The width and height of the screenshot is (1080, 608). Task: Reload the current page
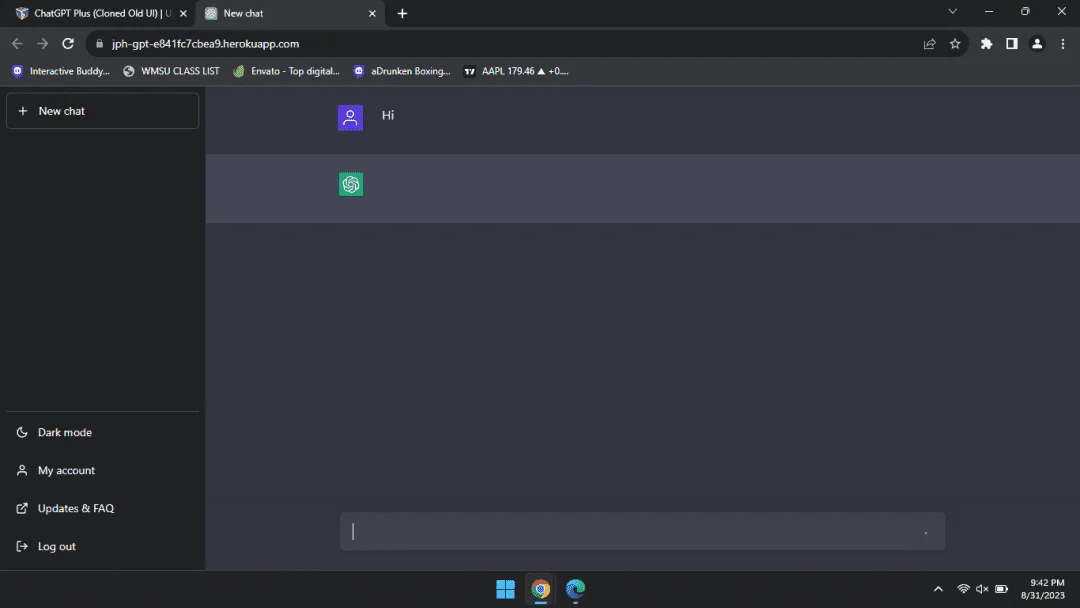tap(68, 43)
